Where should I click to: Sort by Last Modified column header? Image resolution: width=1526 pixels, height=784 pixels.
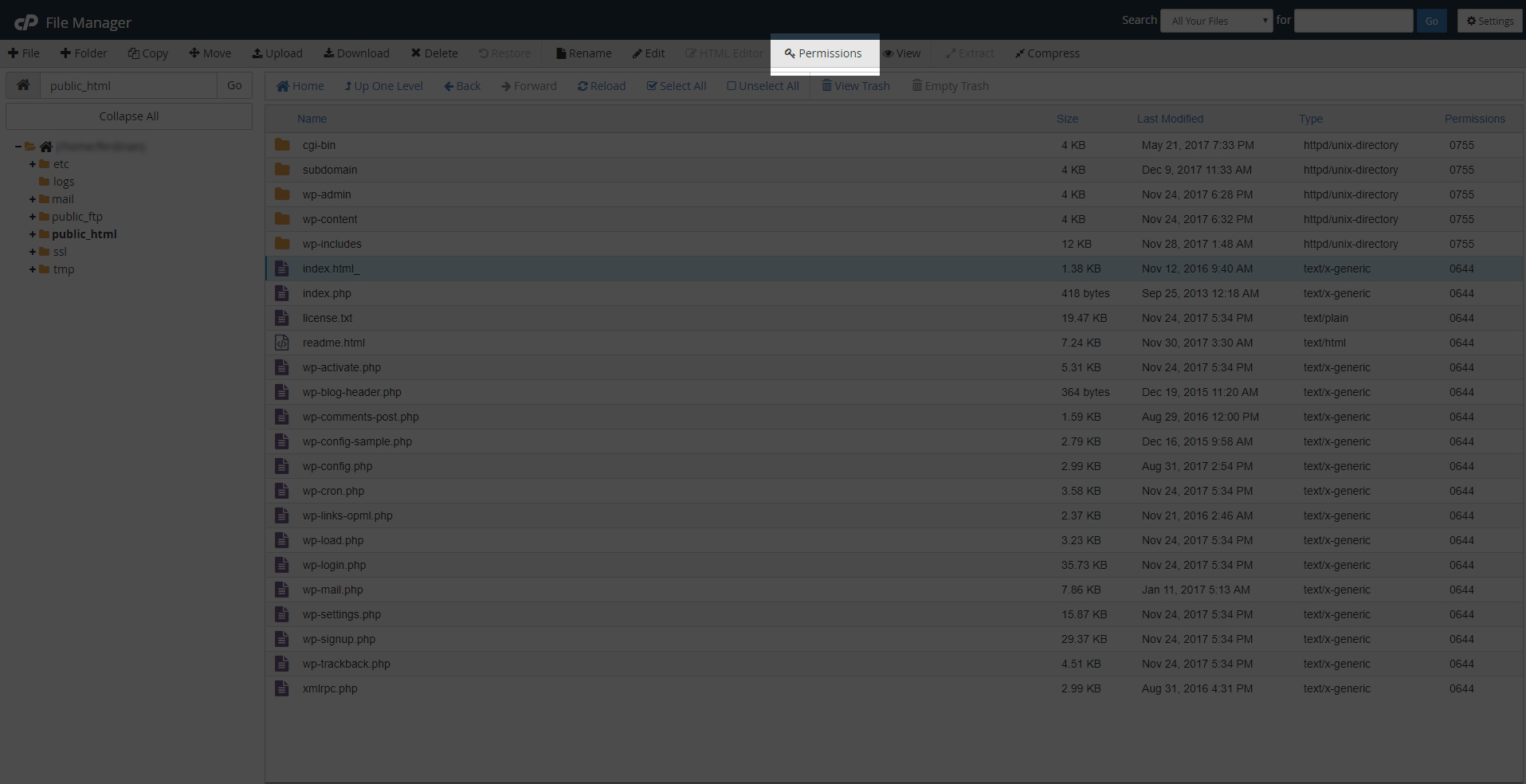(x=1170, y=119)
